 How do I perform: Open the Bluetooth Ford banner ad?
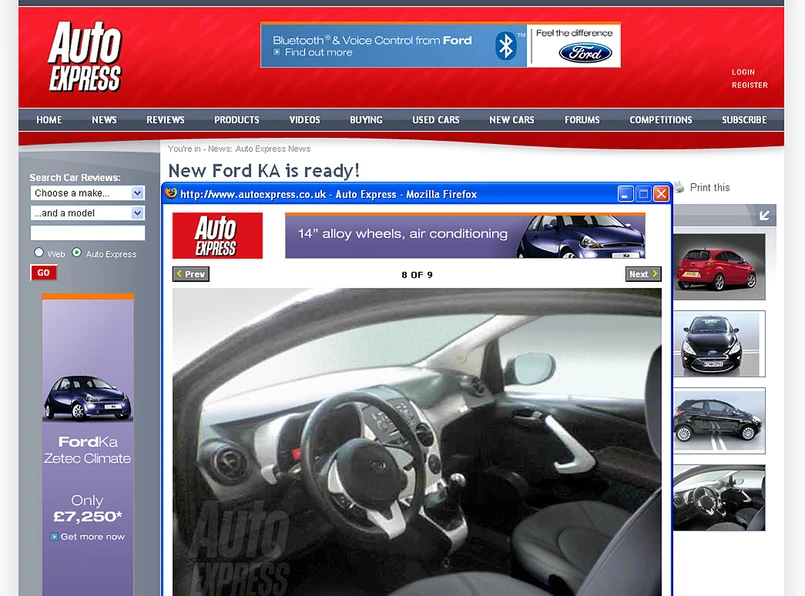(440, 45)
